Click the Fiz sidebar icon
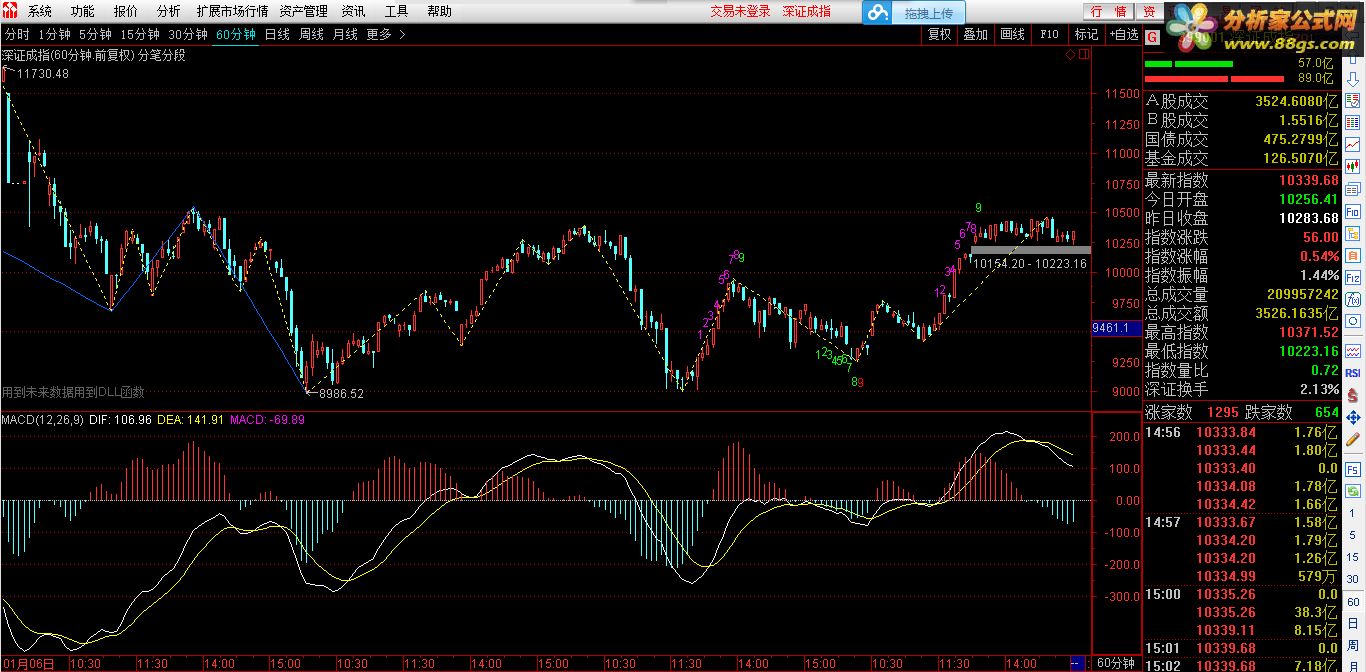1366x672 pixels. pyautogui.click(x=1352, y=278)
